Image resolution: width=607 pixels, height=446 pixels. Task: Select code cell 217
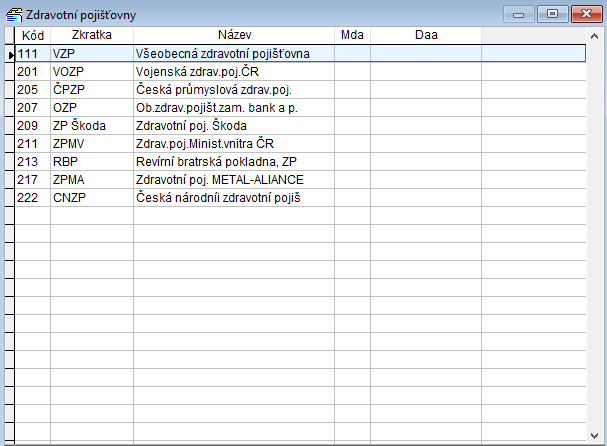point(33,180)
